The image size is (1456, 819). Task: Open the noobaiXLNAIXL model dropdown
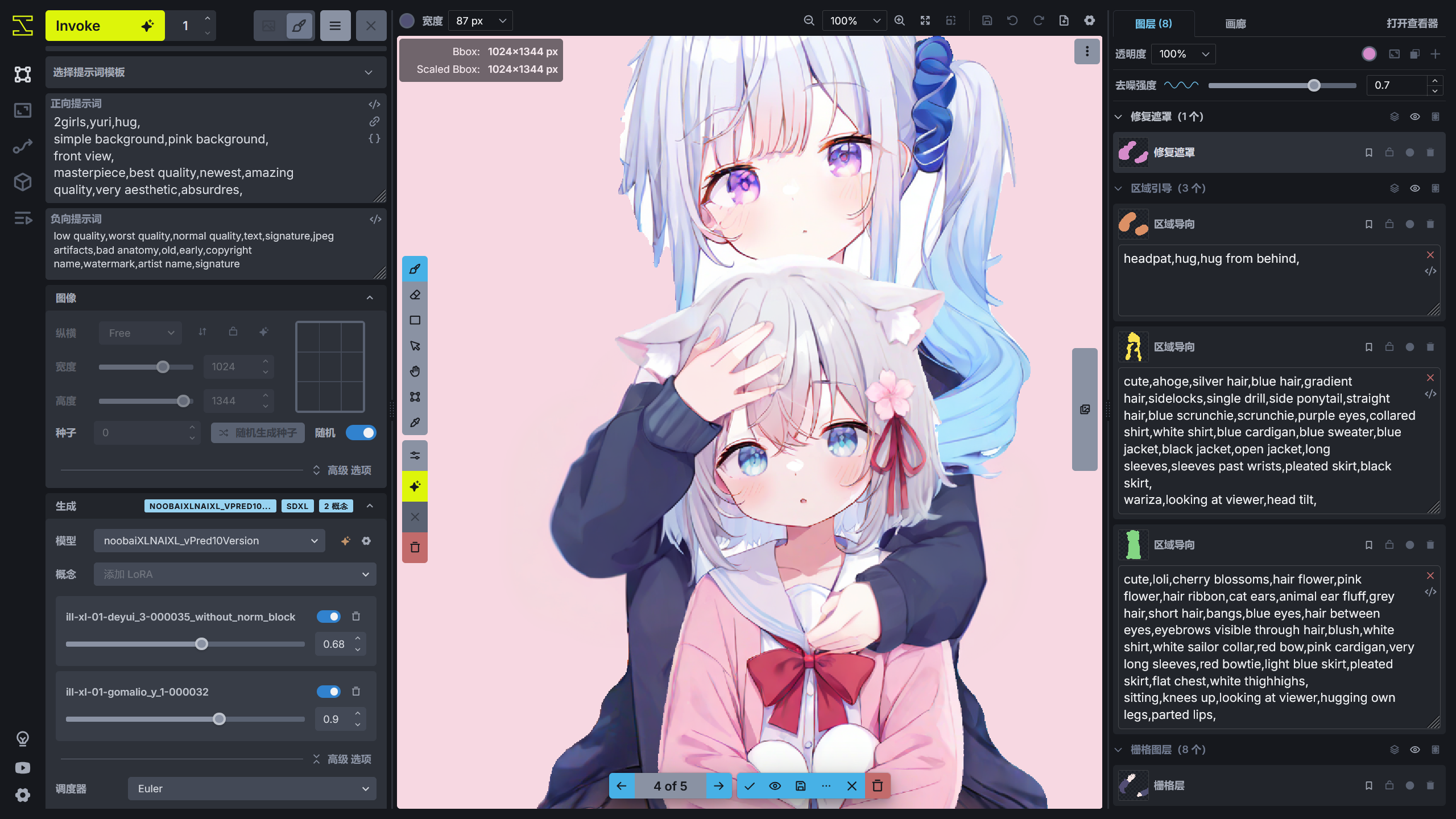pos(209,541)
